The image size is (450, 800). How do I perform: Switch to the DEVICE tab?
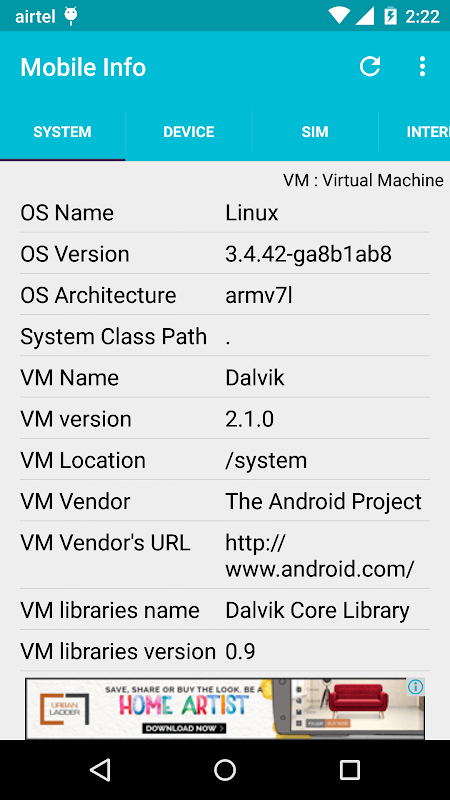click(189, 132)
